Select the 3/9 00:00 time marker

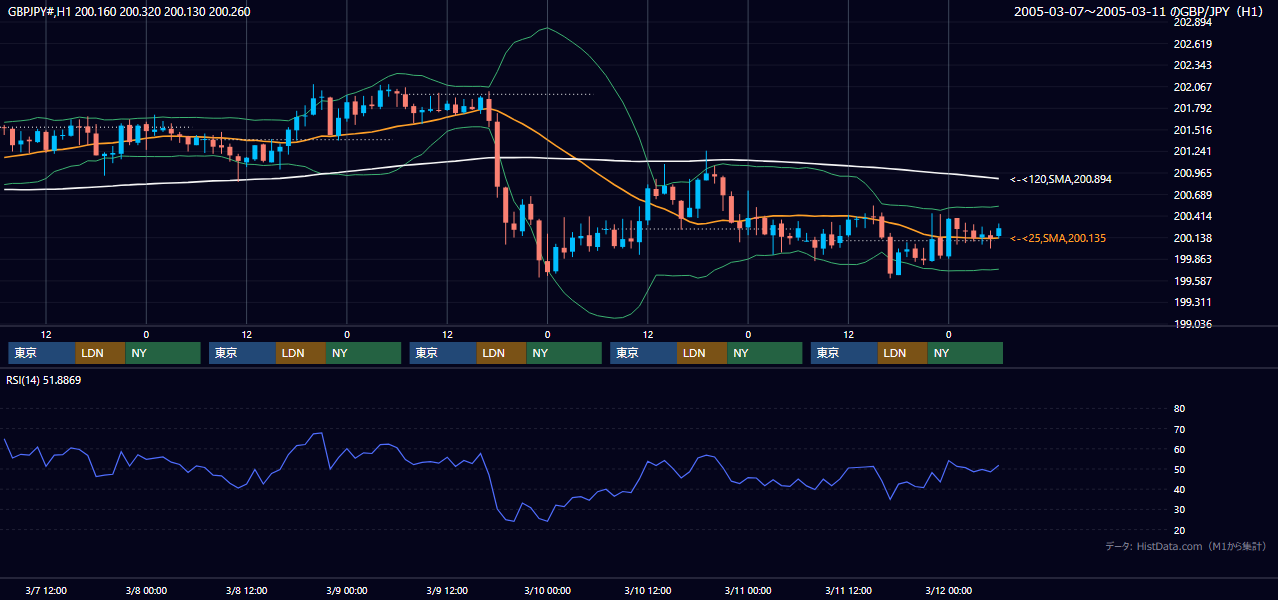347,591
